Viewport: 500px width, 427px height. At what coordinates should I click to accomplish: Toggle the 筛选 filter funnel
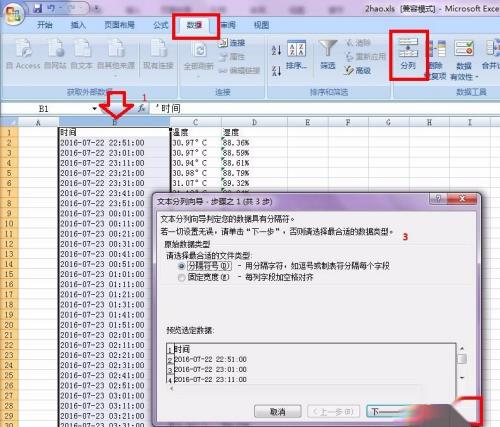(328, 55)
